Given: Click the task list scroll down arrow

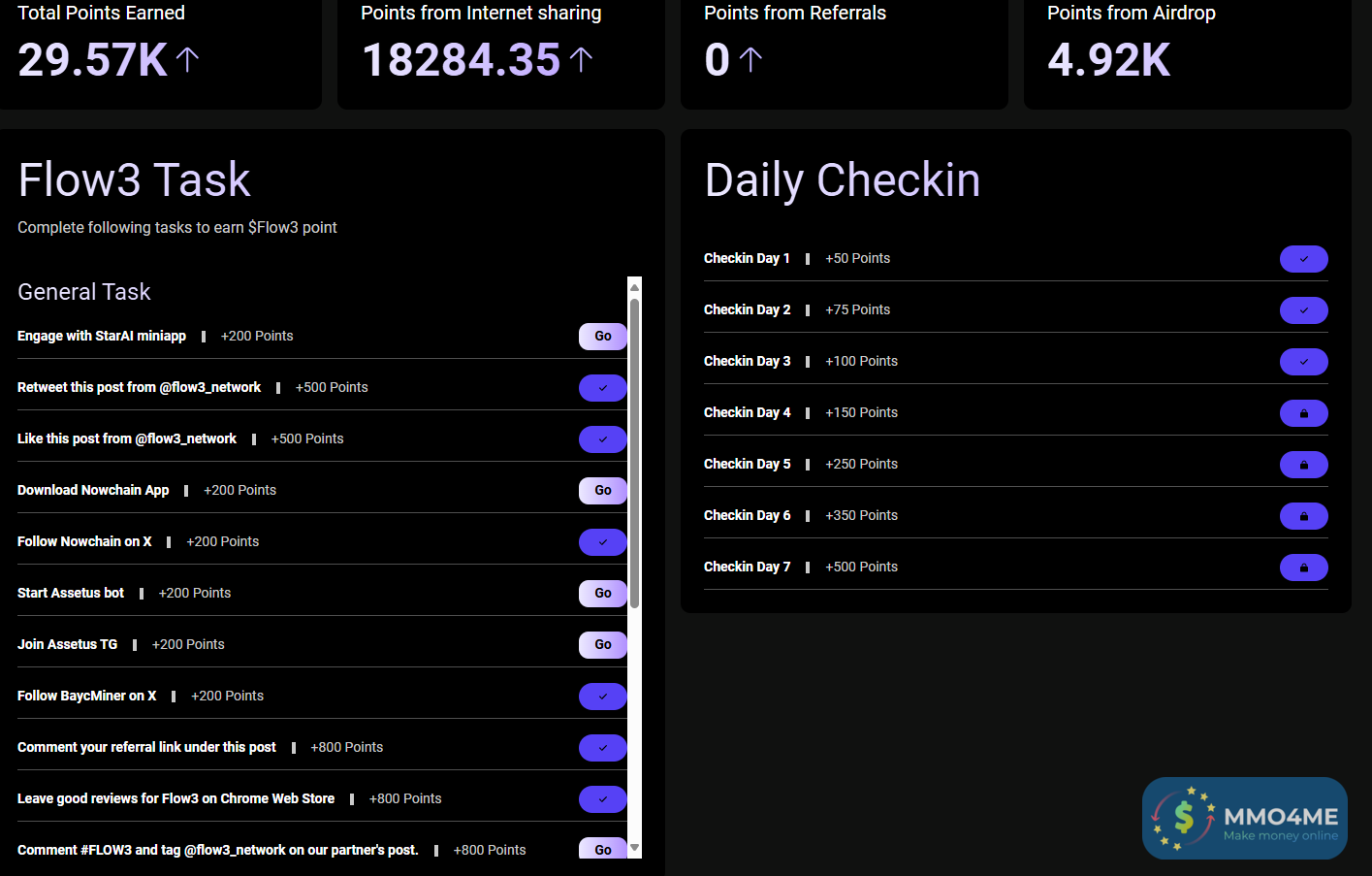Looking at the screenshot, I should point(635,848).
